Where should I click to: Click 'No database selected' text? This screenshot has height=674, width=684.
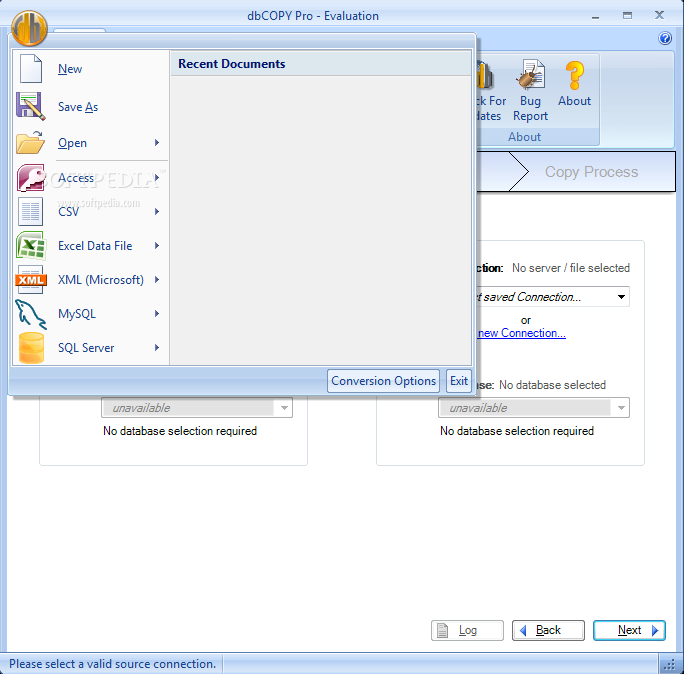(552, 385)
